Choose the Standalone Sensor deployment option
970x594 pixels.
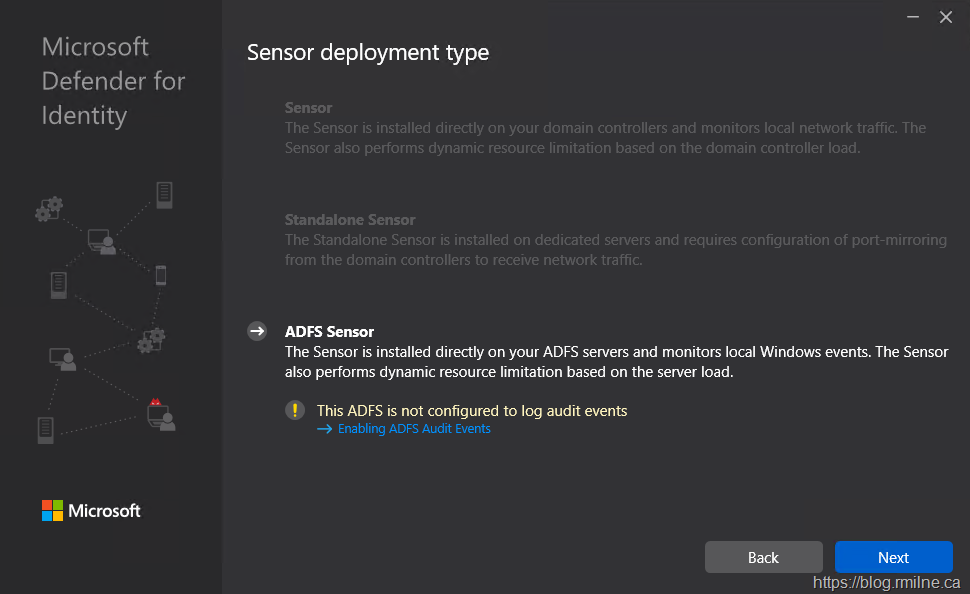[349, 220]
